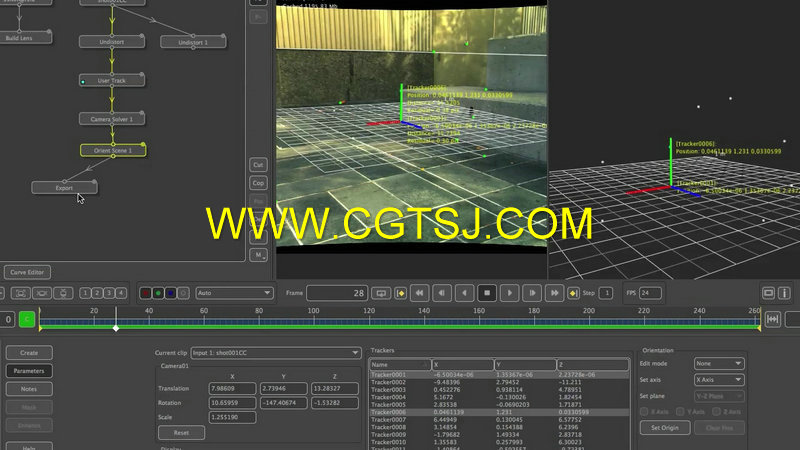Open the Curve Editor
Viewport: 800px width, 450px height.
[27, 272]
